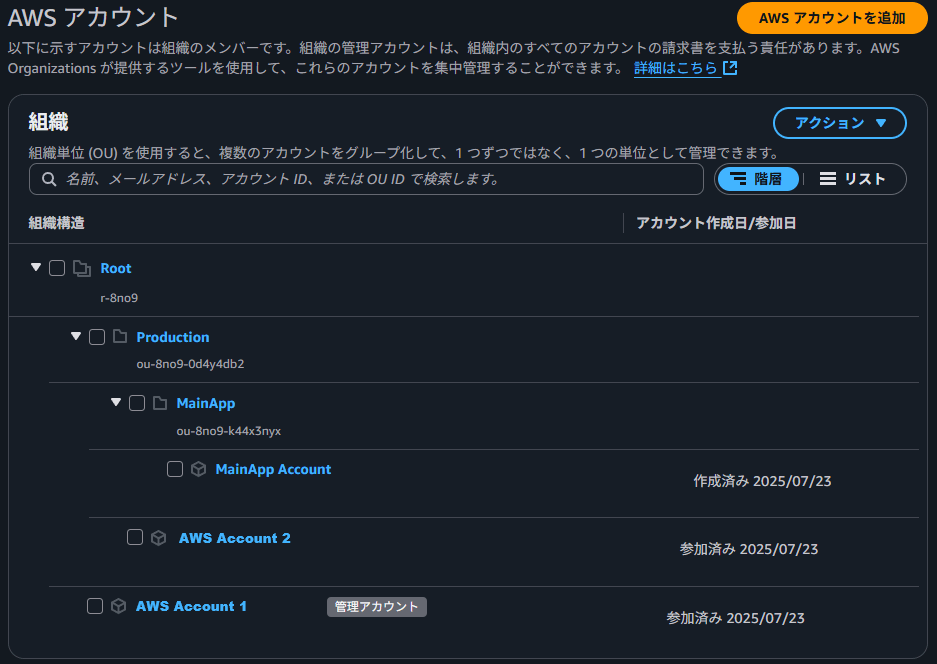Click the アカウント作成日/参加日 column header

point(716,223)
